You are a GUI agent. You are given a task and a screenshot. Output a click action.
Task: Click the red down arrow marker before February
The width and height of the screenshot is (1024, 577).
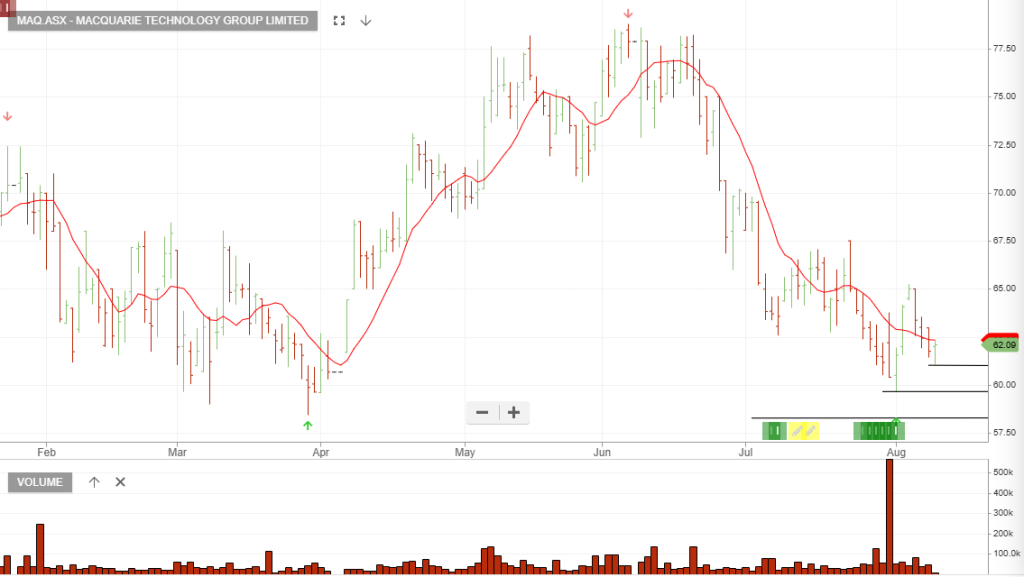(7, 117)
